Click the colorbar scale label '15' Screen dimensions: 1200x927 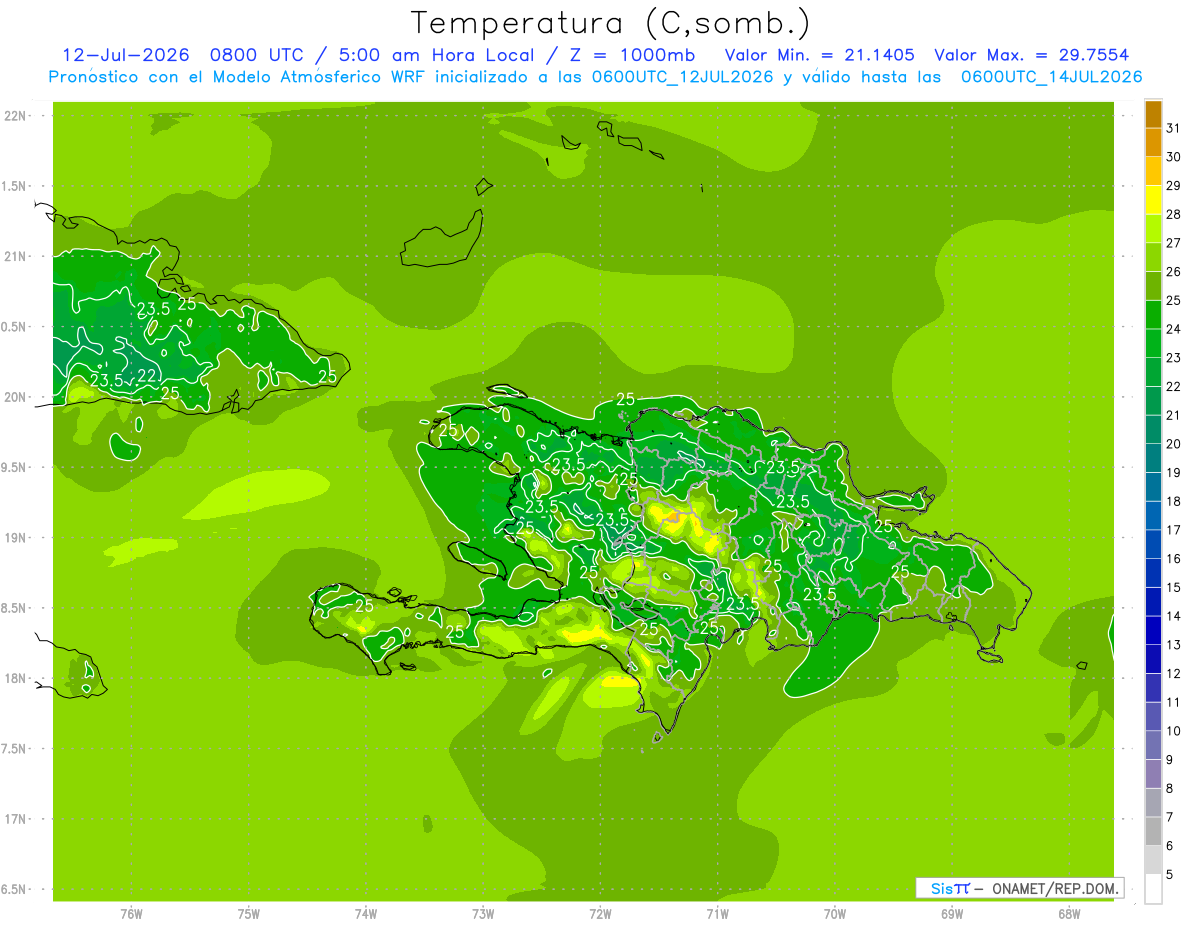tap(1173, 587)
